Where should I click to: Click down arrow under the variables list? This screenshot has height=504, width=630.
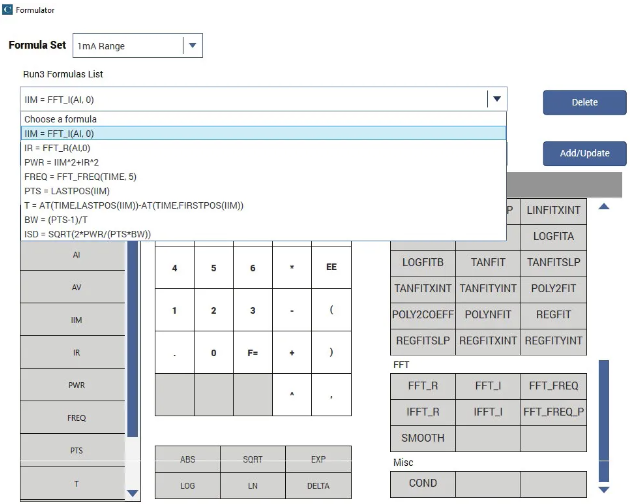[133, 493]
